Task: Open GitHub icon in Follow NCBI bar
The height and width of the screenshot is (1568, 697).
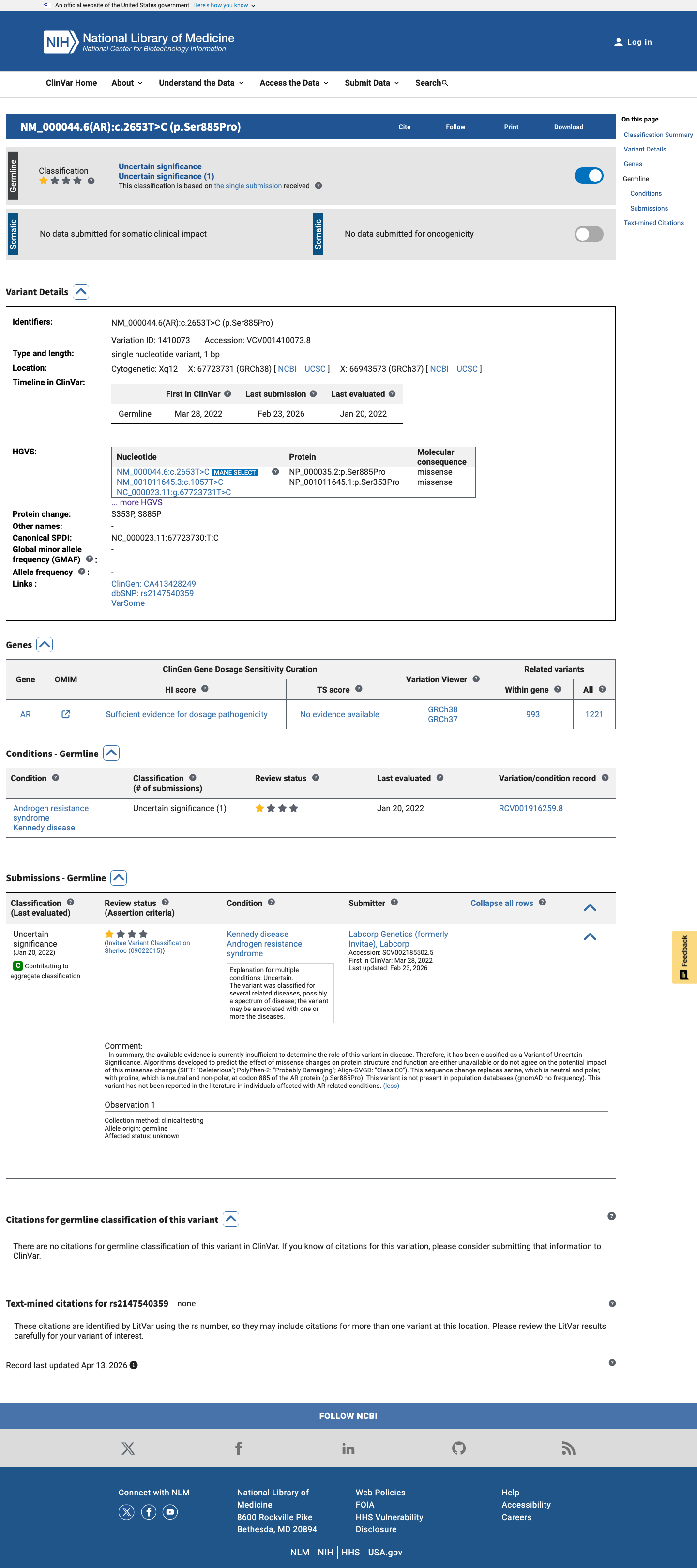Action: coord(459,1448)
